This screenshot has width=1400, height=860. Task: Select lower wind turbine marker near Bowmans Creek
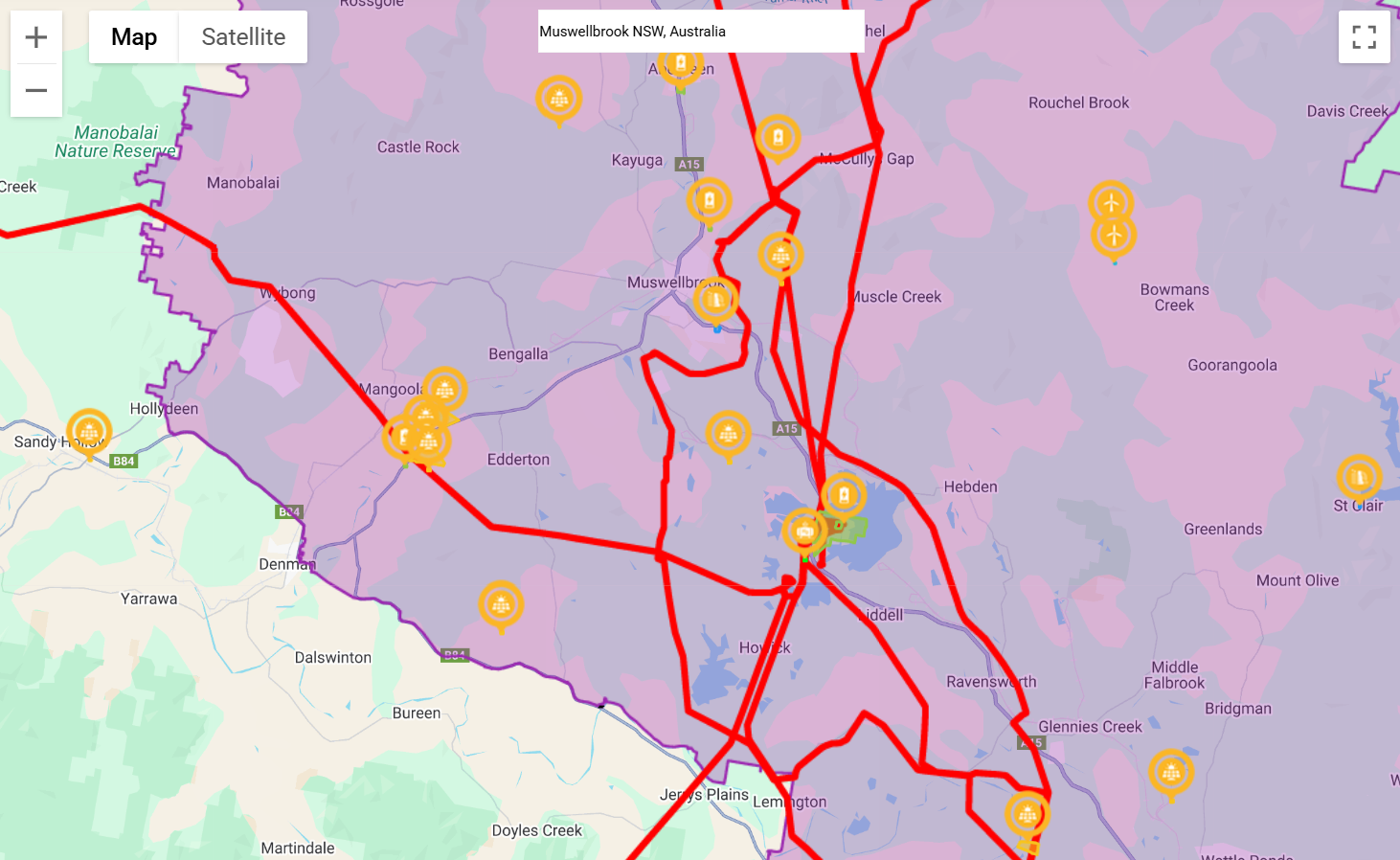pos(1114,236)
